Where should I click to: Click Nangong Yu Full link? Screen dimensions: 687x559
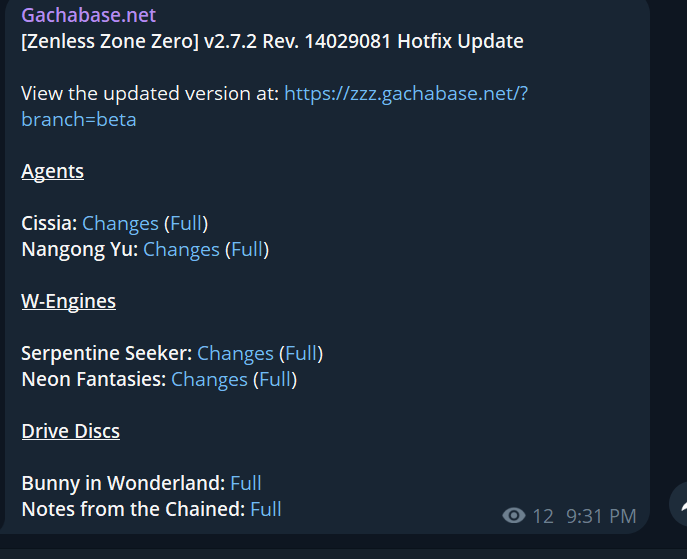click(x=247, y=249)
